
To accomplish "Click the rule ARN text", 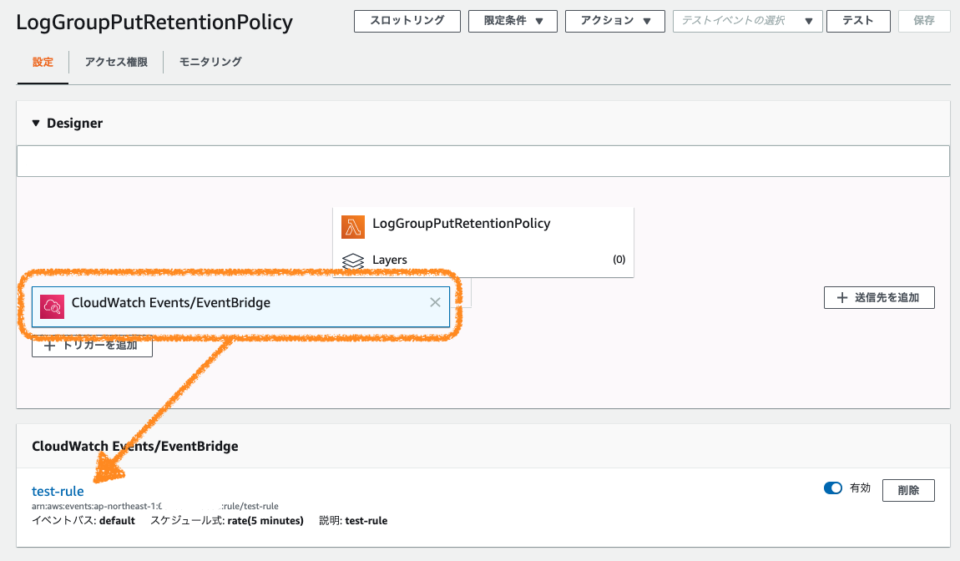I will 155,506.
